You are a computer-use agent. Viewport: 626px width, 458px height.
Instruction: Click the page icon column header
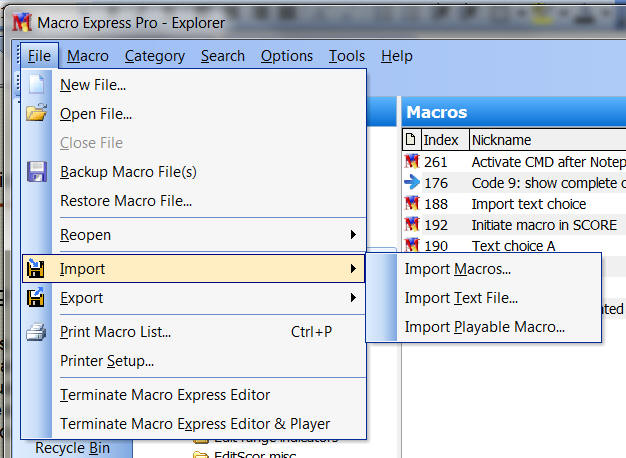(x=410, y=139)
